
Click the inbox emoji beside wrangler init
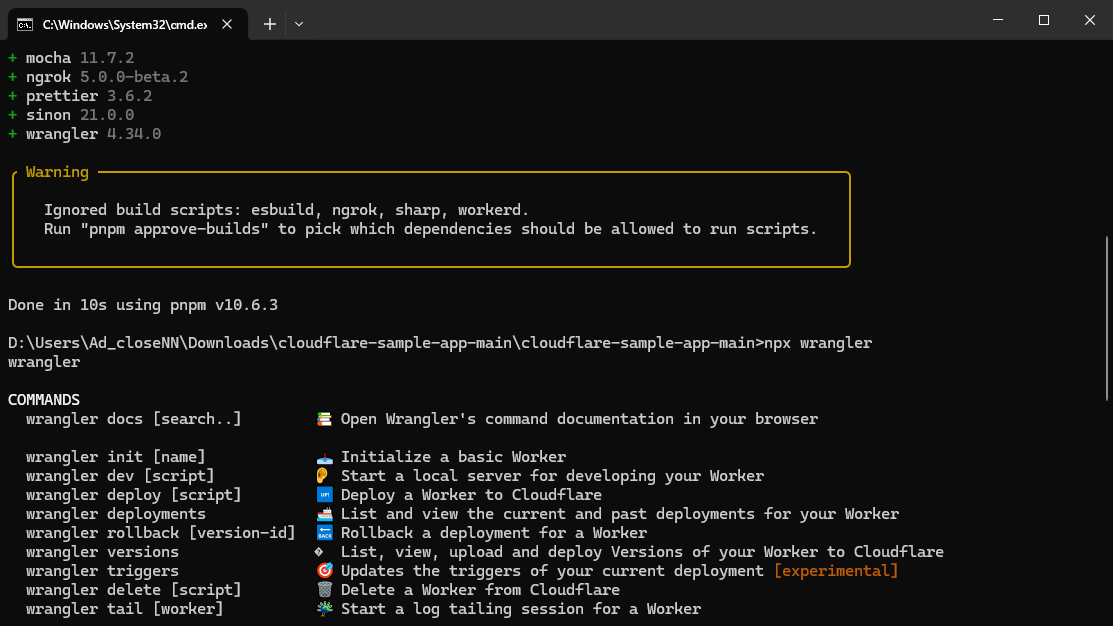click(x=324, y=457)
